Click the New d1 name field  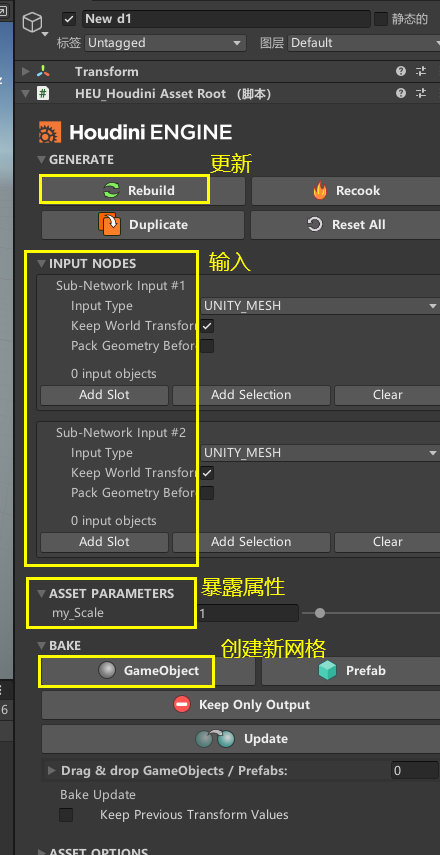pyautogui.click(x=226, y=19)
